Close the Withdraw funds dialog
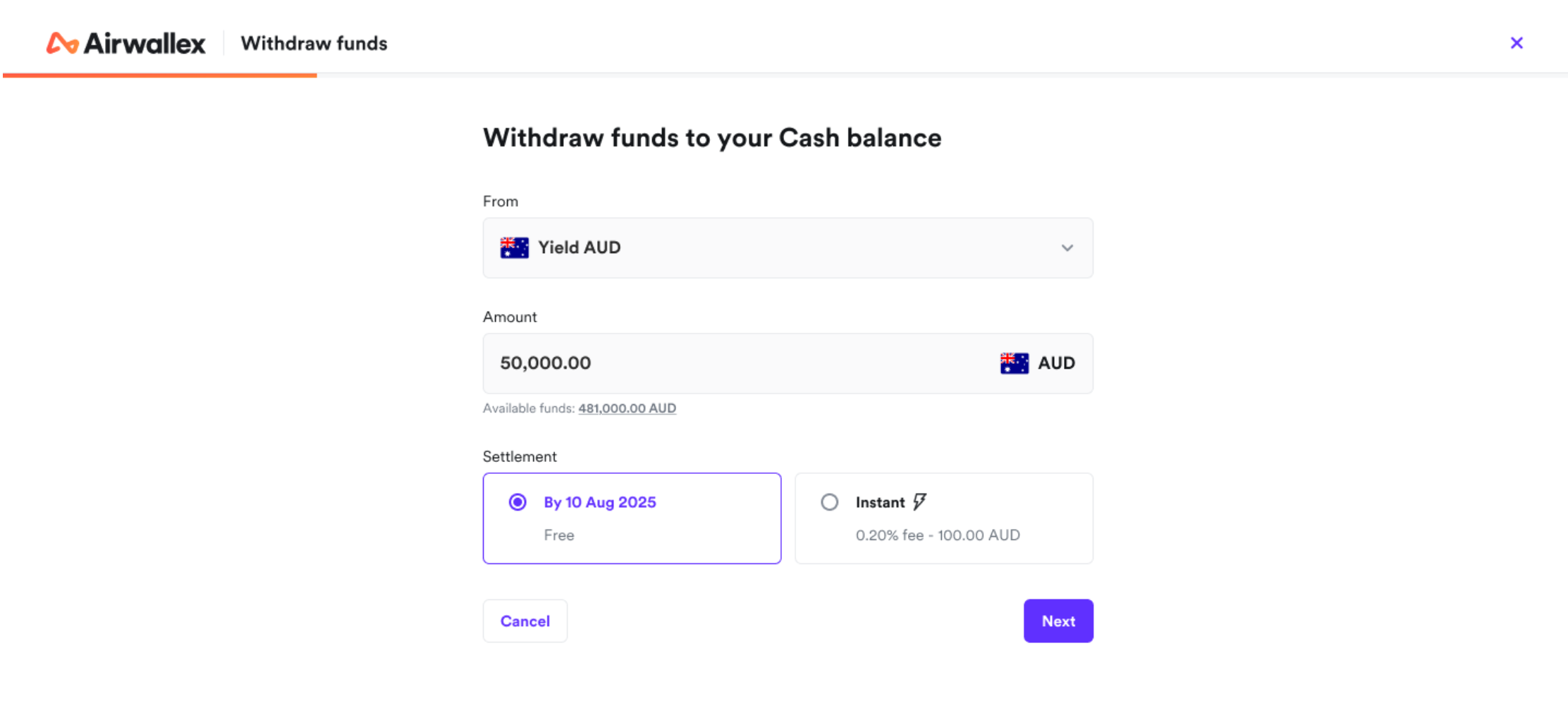The image size is (1568, 708). (x=1517, y=43)
